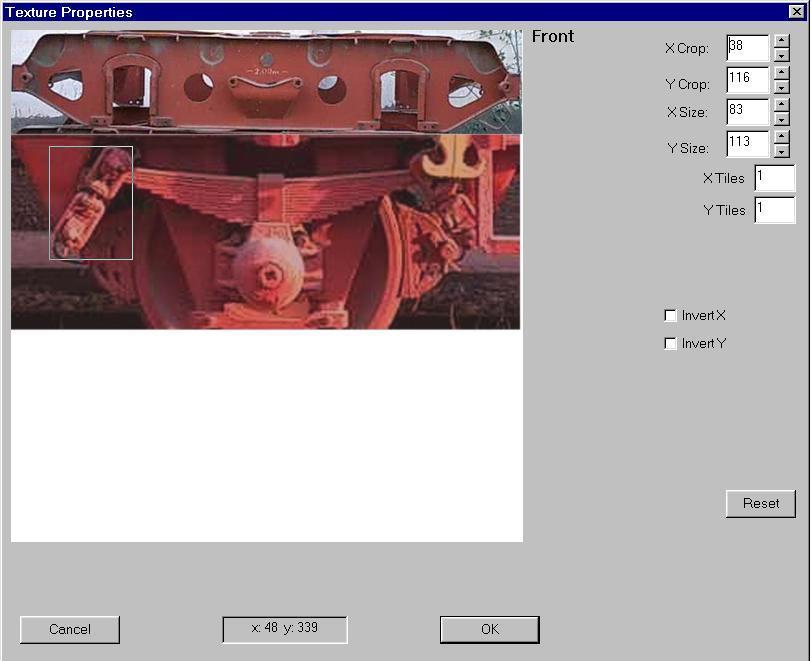Click the Cancel button
Image resolution: width=811 pixels, height=661 pixels.
pos(70,629)
